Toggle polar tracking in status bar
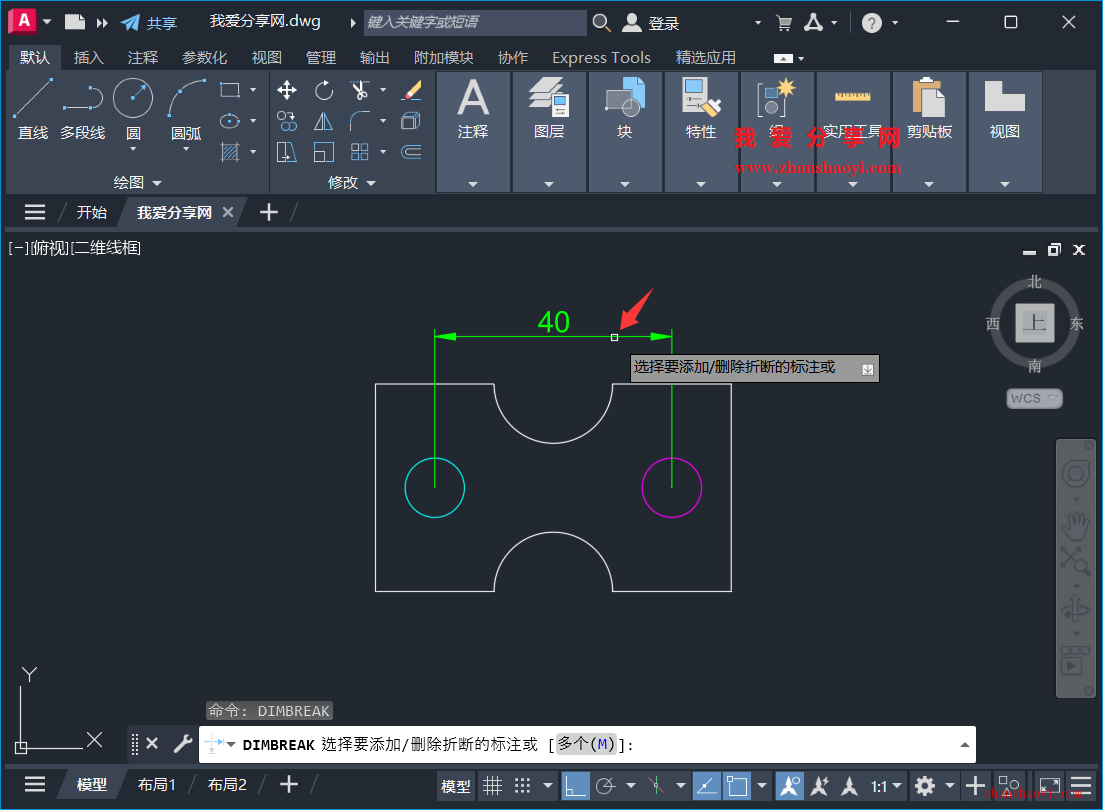 coord(605,785)
